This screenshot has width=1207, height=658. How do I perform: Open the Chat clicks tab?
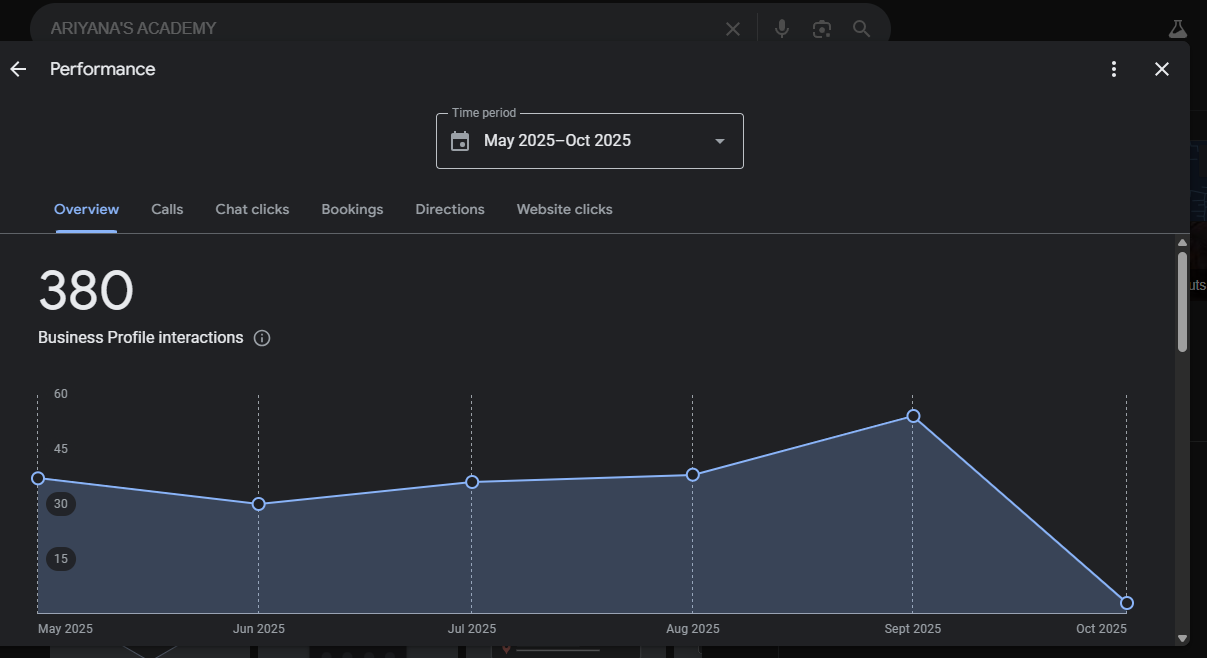(252, 209)
